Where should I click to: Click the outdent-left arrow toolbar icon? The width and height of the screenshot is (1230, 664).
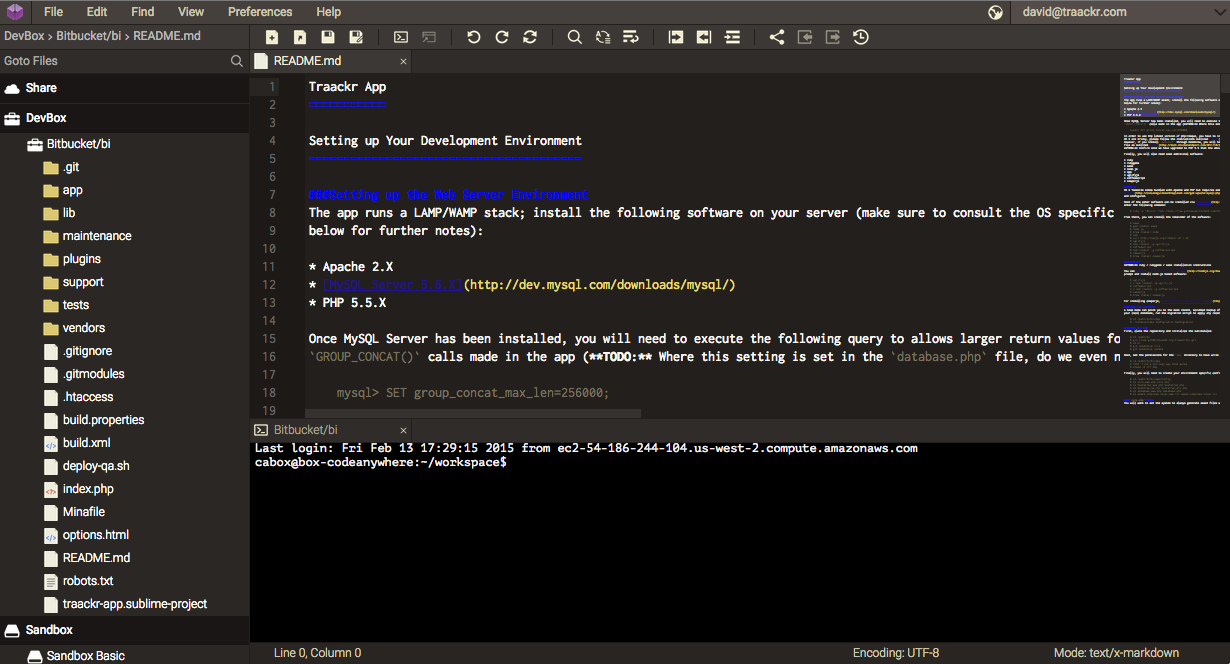click(704, 37)
